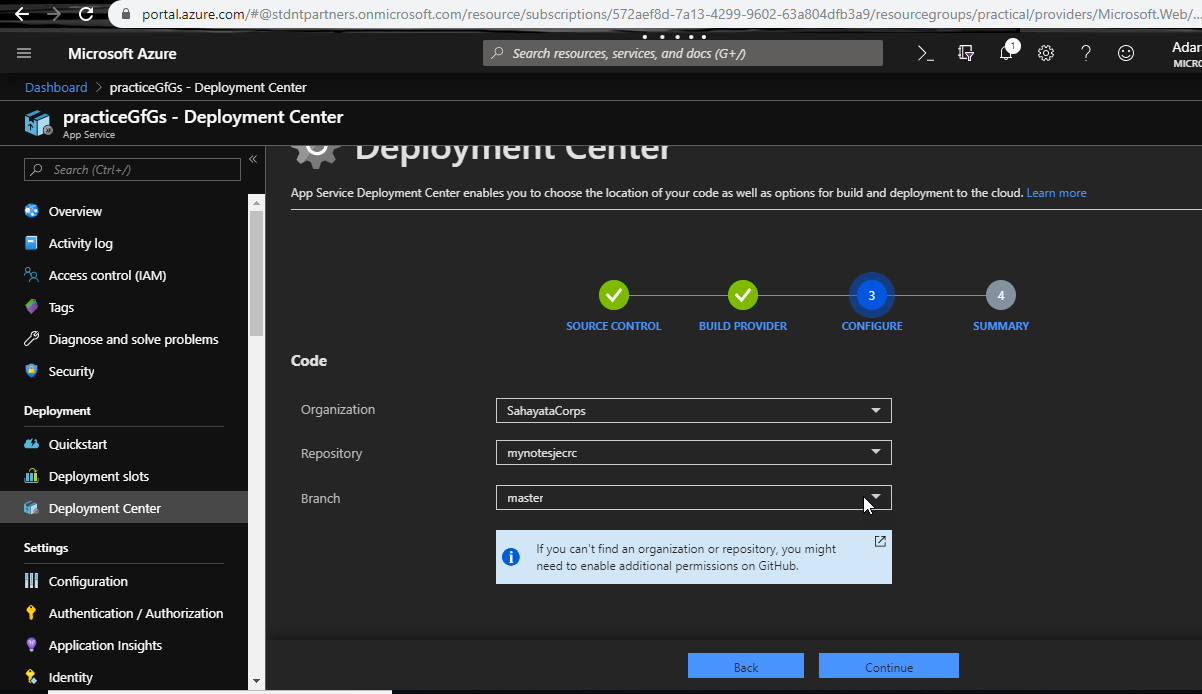The height and width of the screenshot is (694, 1202).
Task: Click the Deployment slots icon
Action: [x=31, y=476]
